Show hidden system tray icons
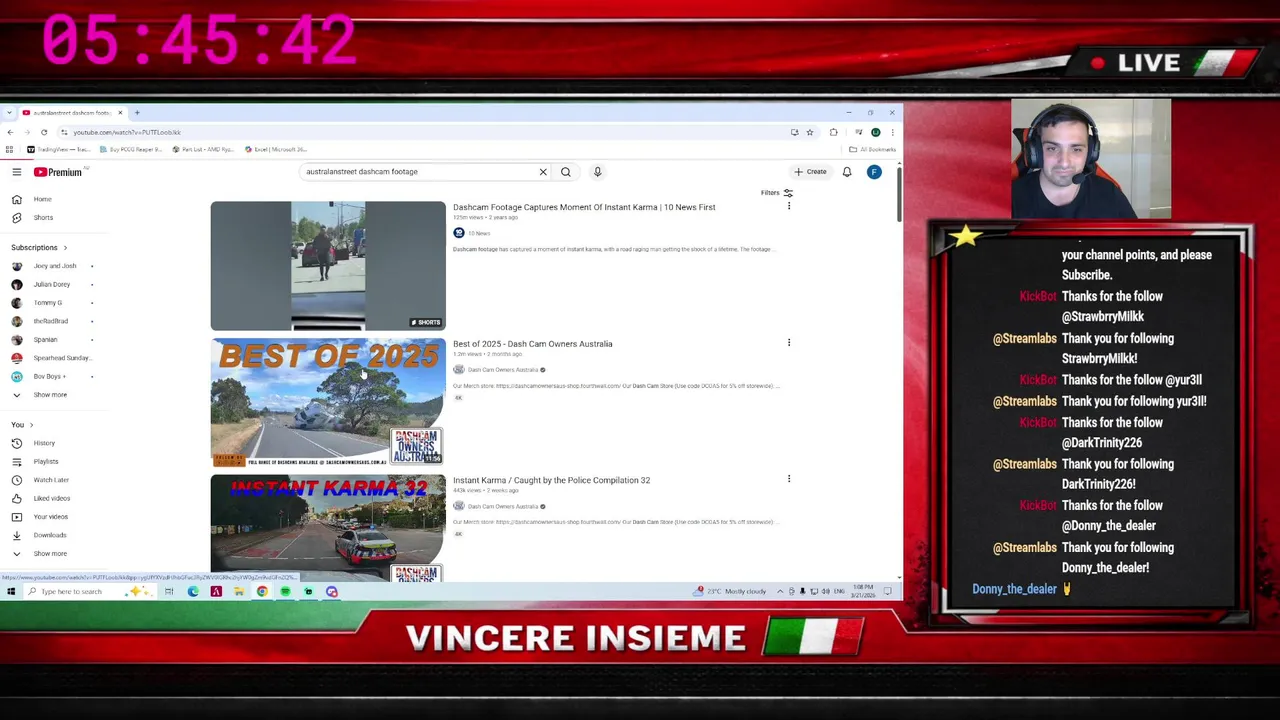Screen dimensions: 1280x720 point(780,592)
